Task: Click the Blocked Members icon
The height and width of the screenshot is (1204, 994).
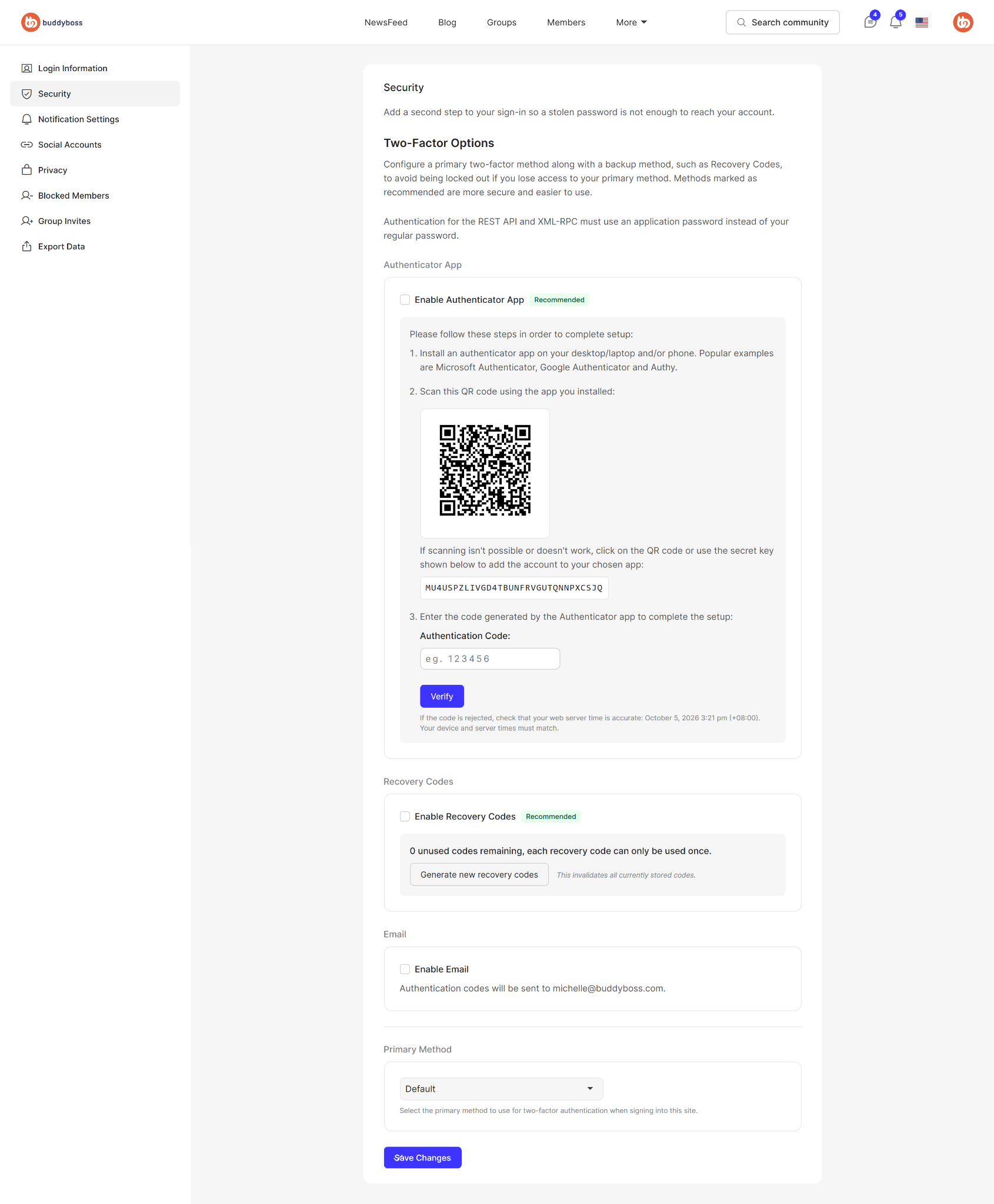Action: coord(26,195)
